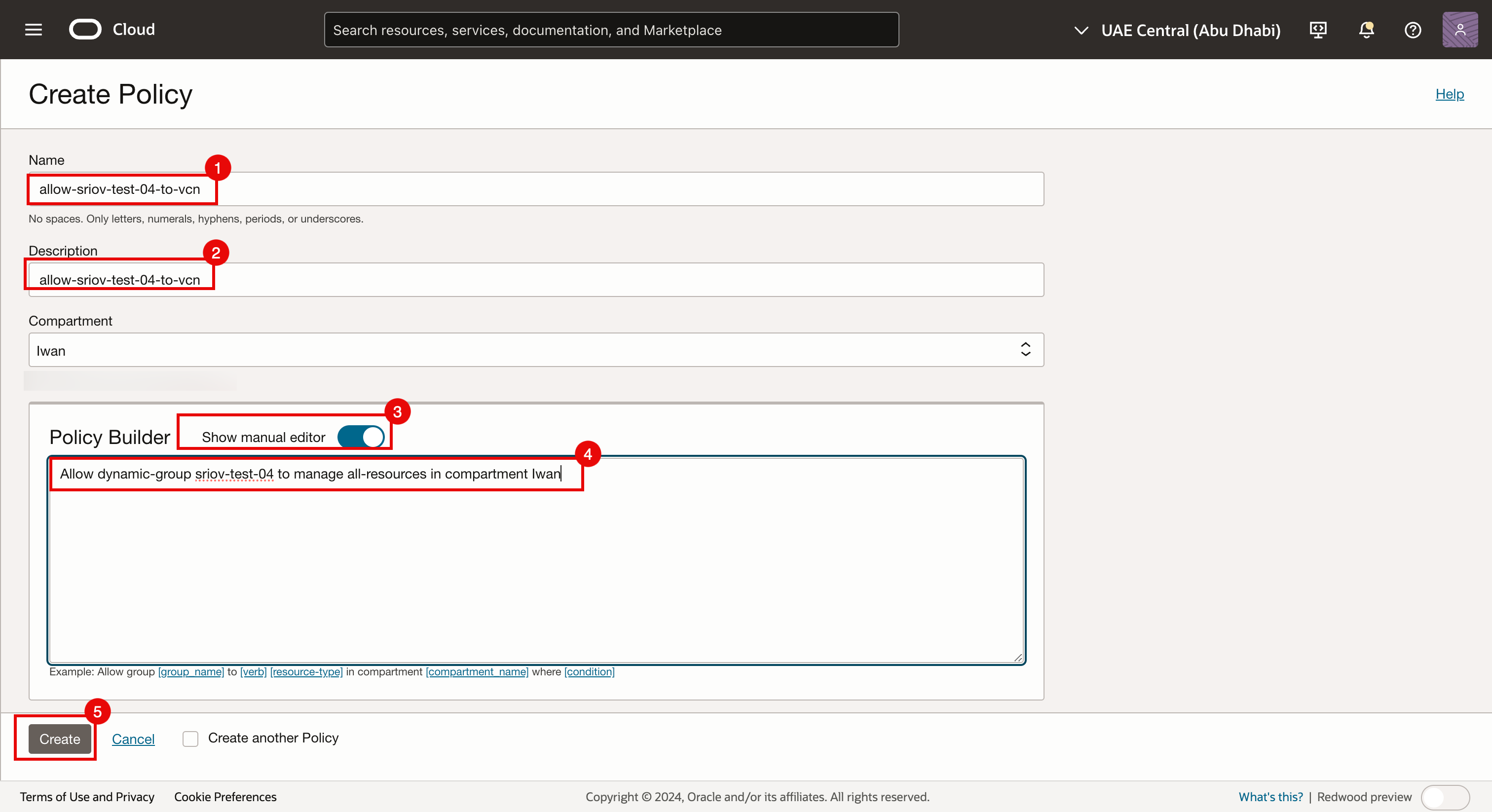
Task: Click the What's this? link
Action: [x=1270, y=797]
